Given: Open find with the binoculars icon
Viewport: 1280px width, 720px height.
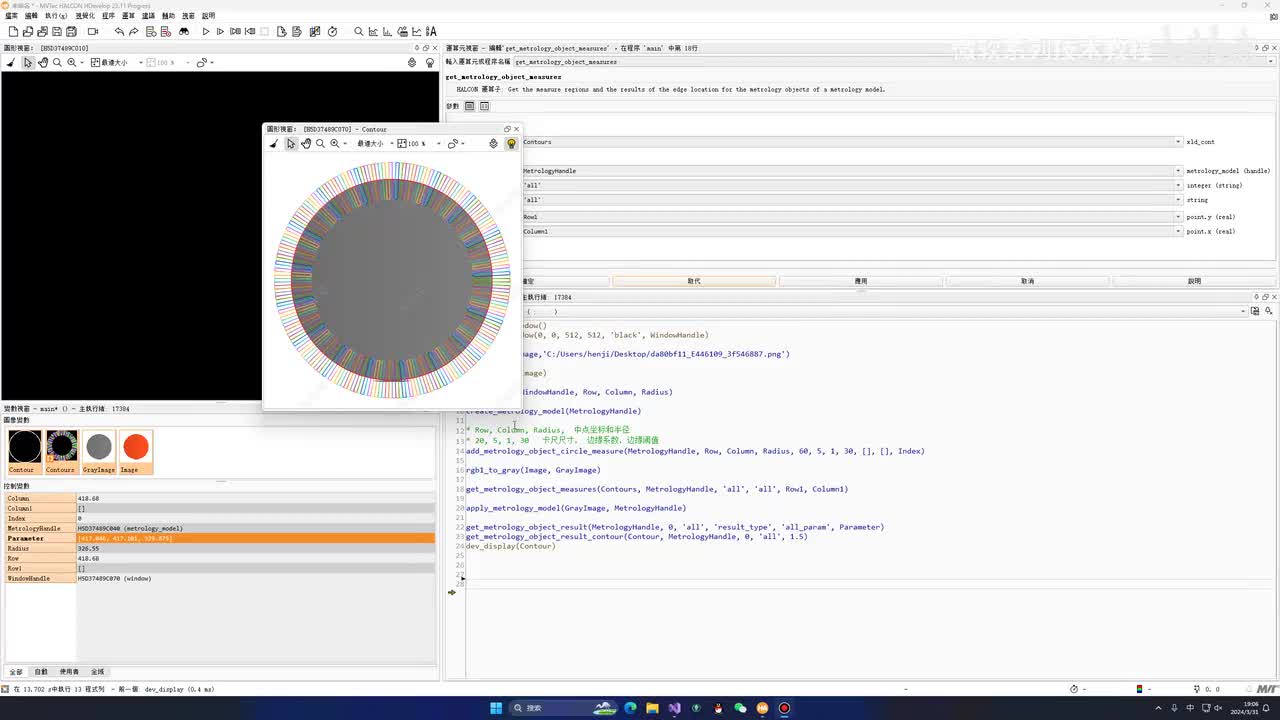Looking at the screenshot, I should point(184,32).
